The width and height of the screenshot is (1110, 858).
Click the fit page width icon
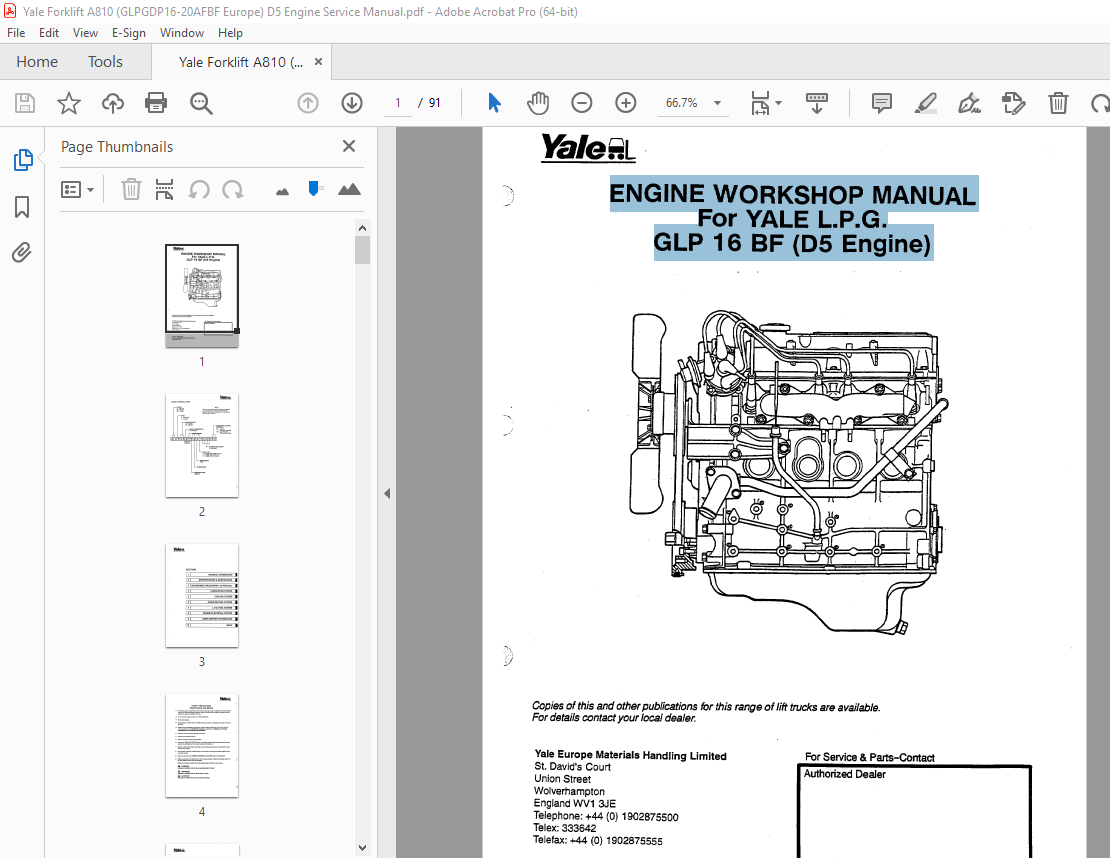tap(760, 103)
